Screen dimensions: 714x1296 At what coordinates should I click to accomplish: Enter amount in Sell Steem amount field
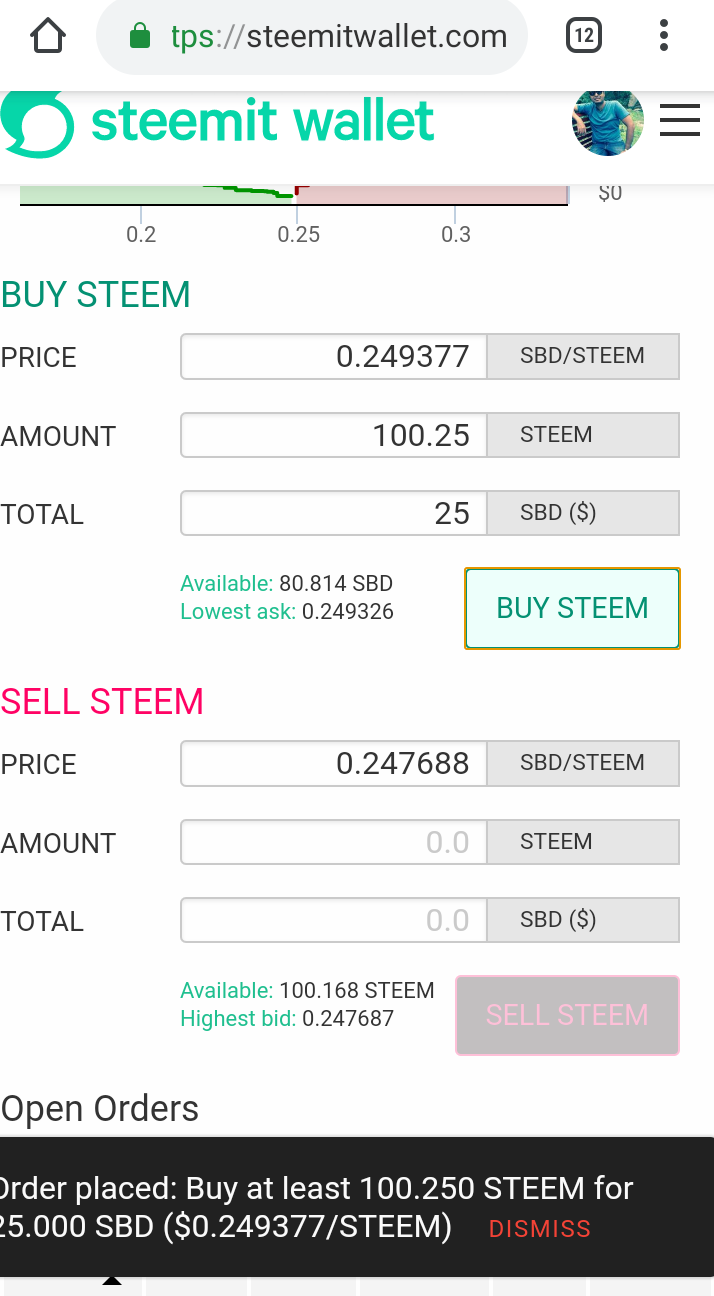[334, 842]
